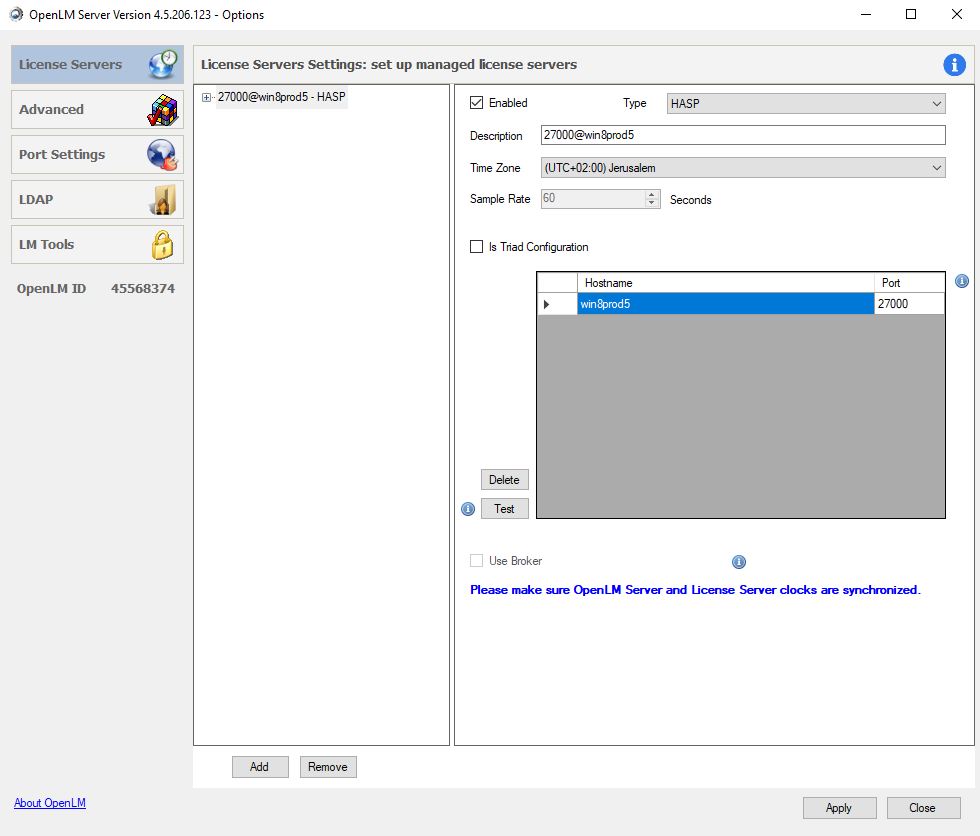Open the Type dropdown showing HASP
Image resolution: width=980 pixels, height=836 pixels.
805,104
